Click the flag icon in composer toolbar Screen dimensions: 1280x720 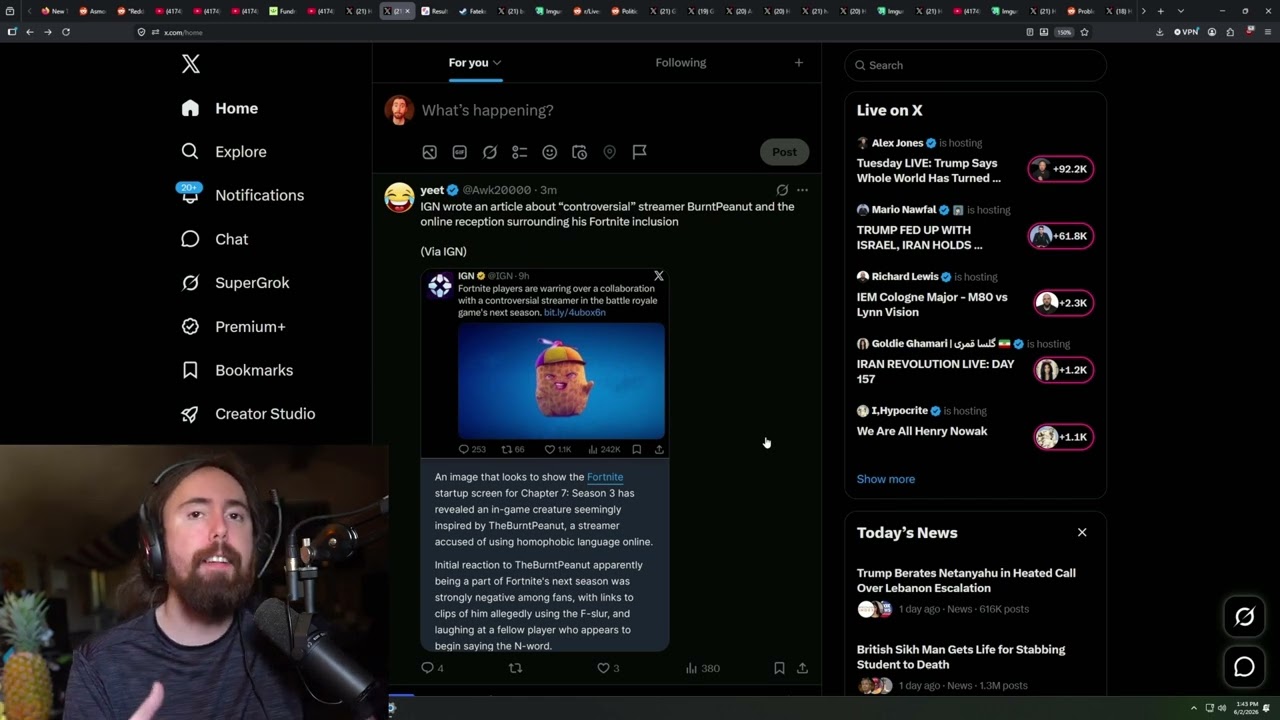click(639, 152)
